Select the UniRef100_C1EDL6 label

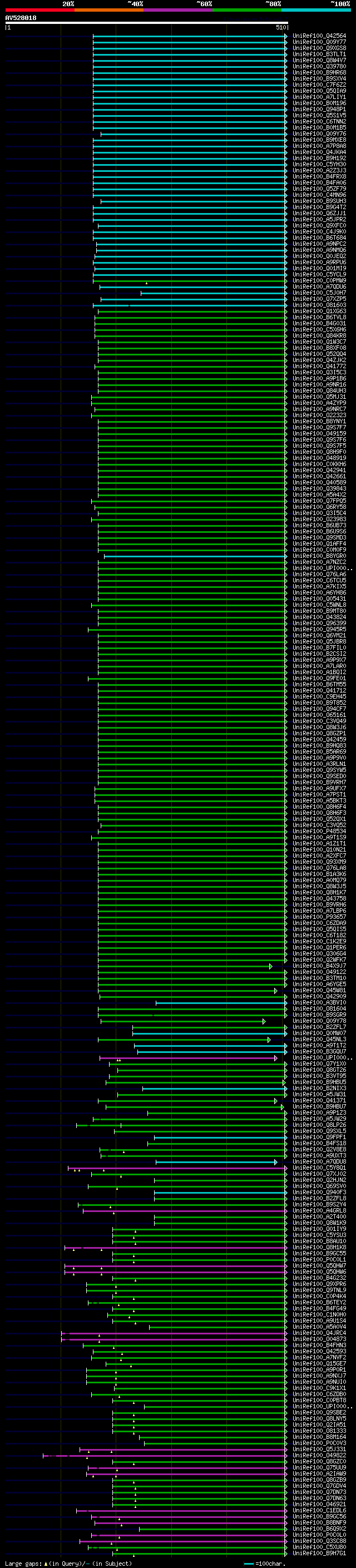tap(319, 1510)
